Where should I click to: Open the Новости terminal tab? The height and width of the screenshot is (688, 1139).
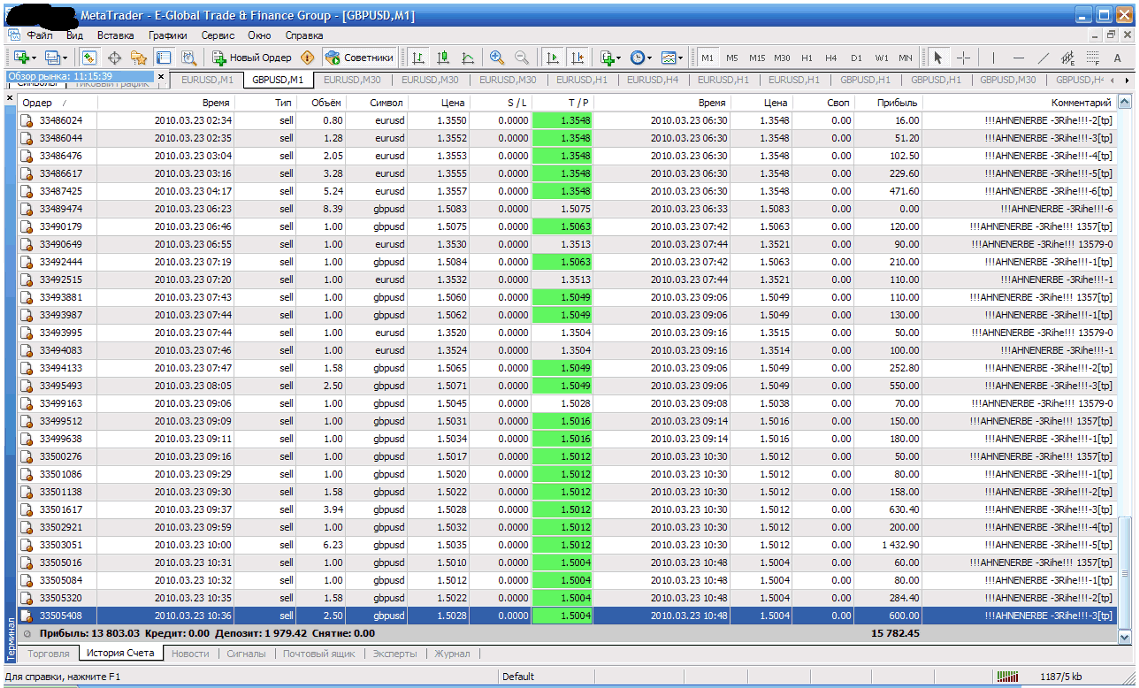[x=190, y=654]
